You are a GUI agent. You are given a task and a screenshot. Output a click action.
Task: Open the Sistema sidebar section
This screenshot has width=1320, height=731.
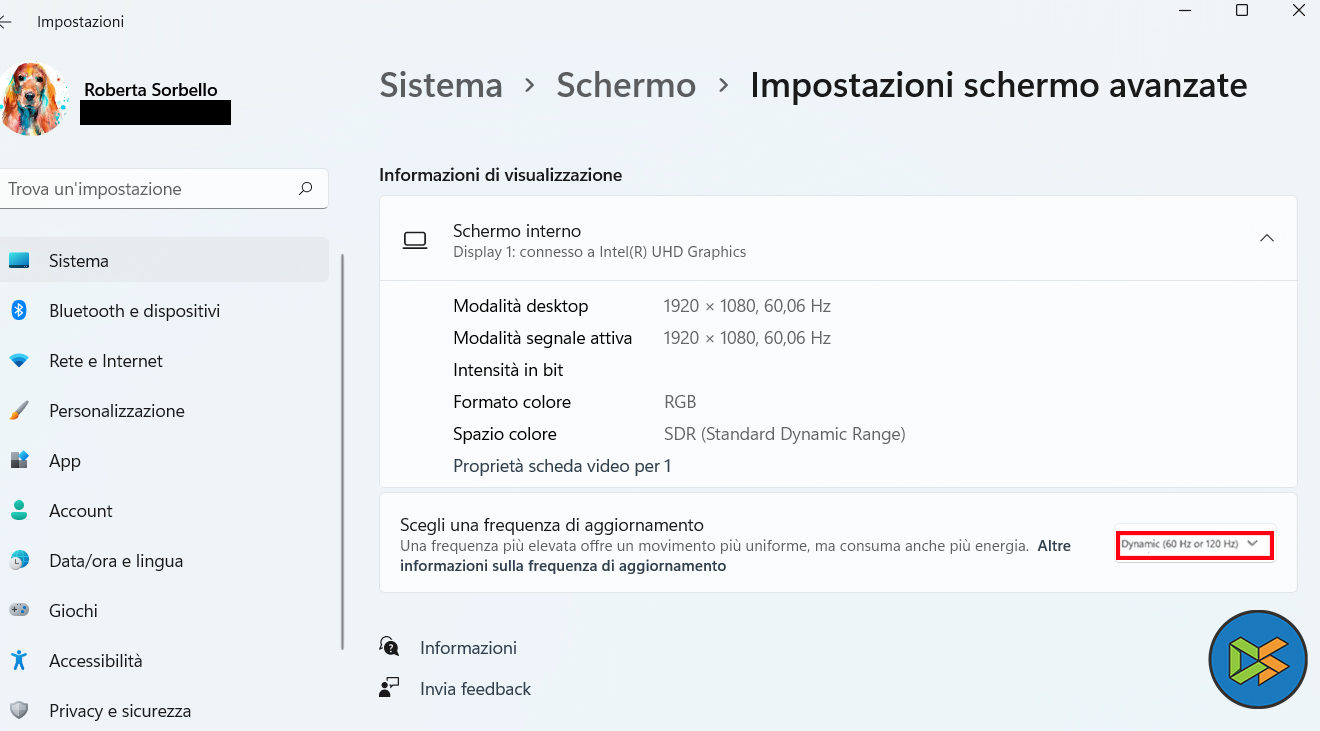coord(79,261)
